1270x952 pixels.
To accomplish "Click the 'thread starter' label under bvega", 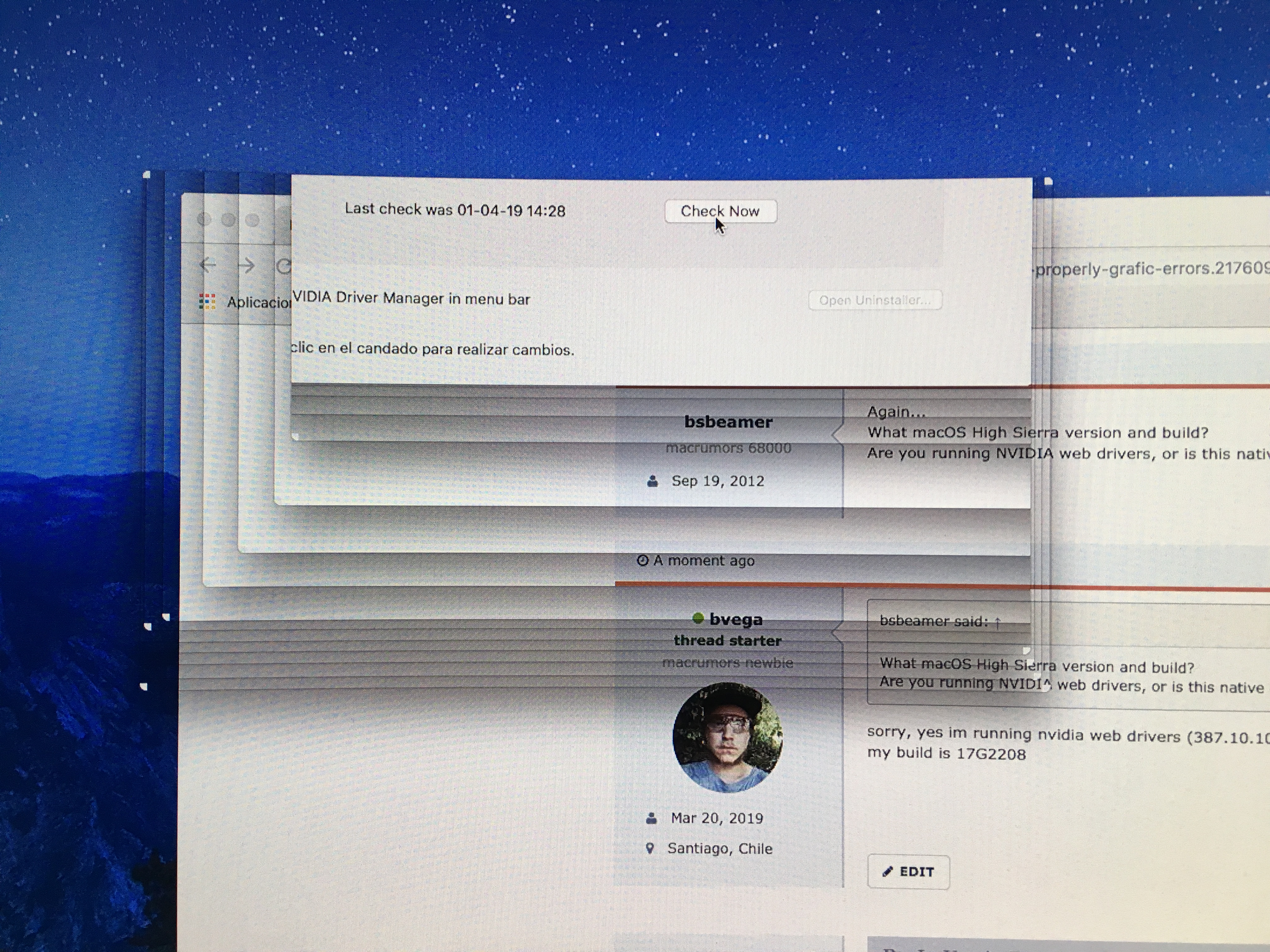I will pos(727,640).
